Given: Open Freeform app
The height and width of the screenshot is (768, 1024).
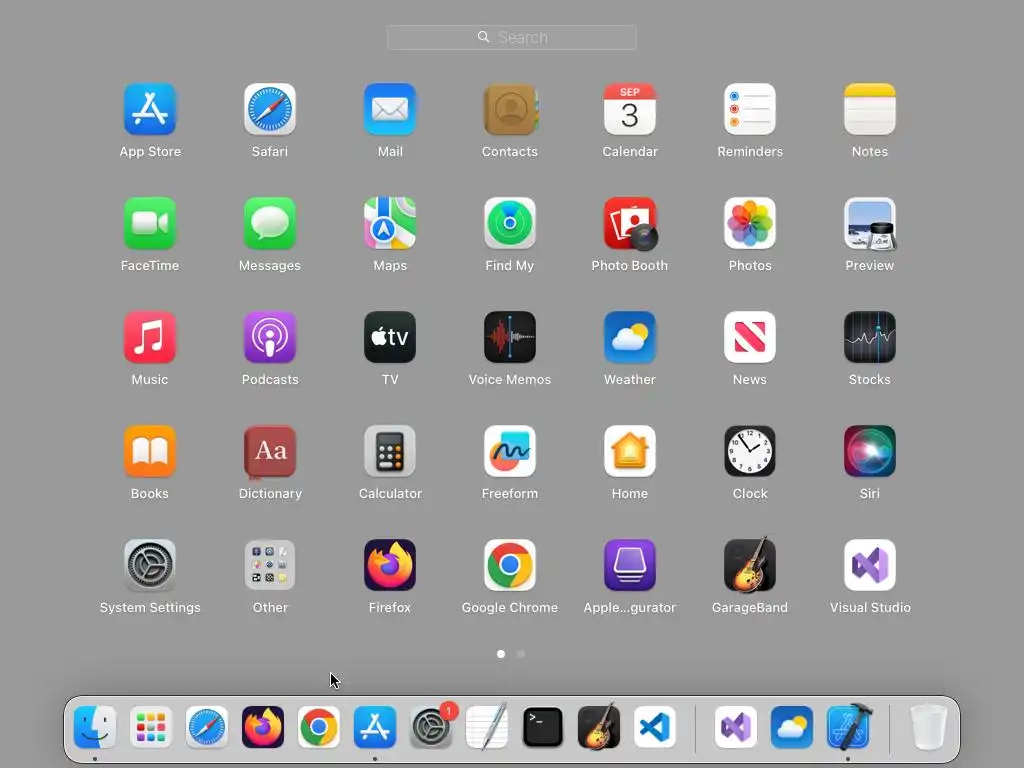Looking at the screenshot, I should pyautogui.click(x=510, y=451).
